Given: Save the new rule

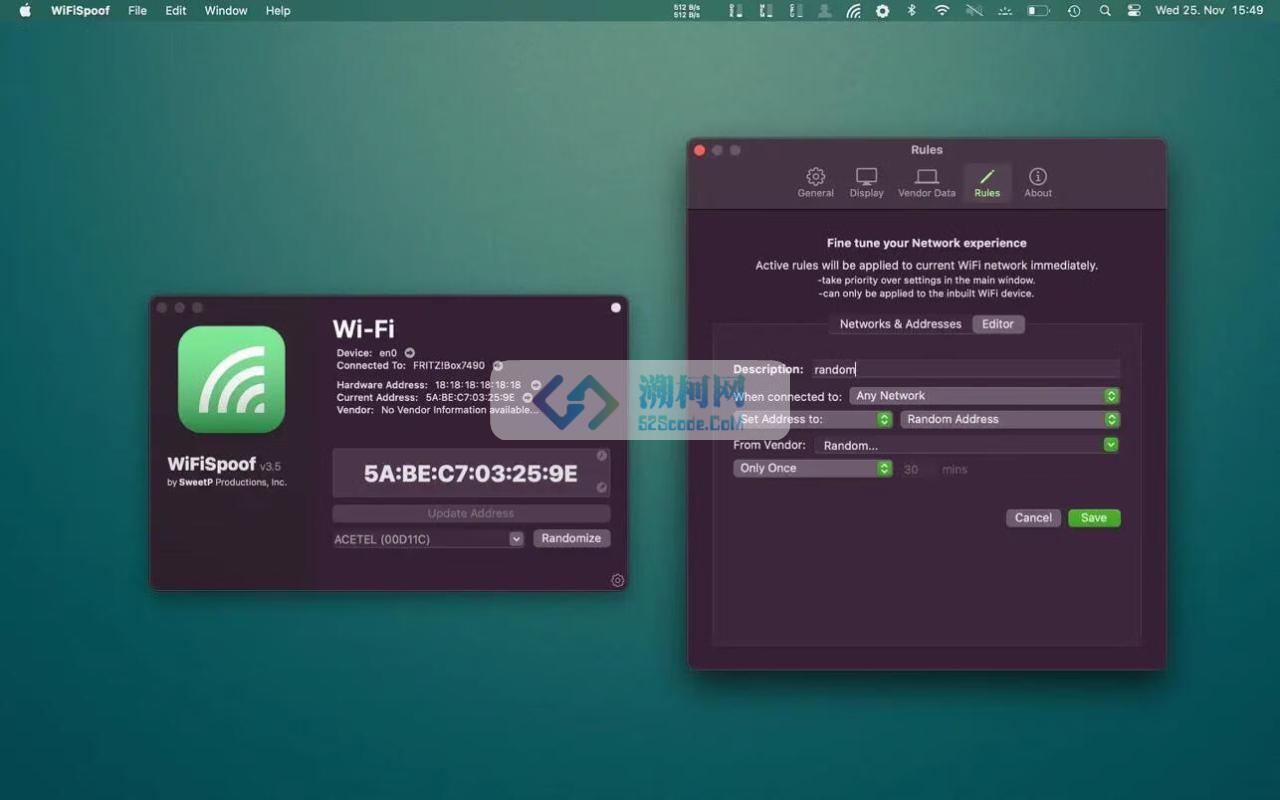Looking at the screenshot, I should [x=1094, y=518].
